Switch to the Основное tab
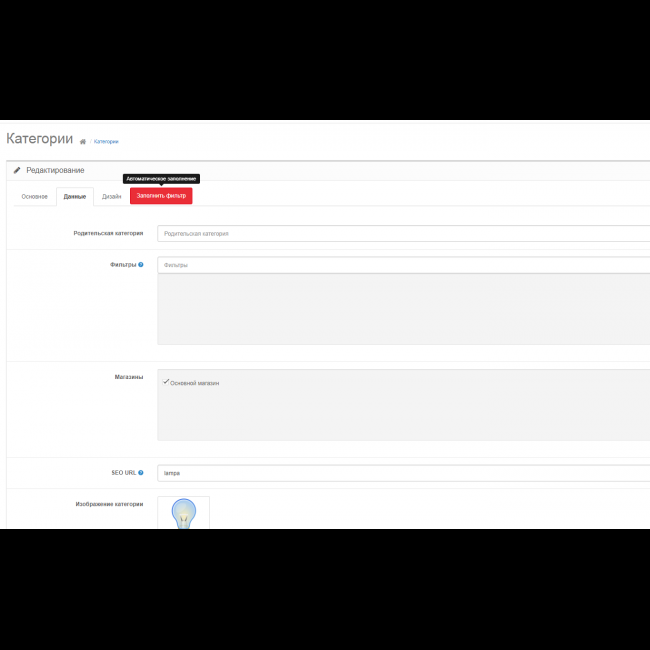This screenshot has height=650, width=650. coord(34,196)
